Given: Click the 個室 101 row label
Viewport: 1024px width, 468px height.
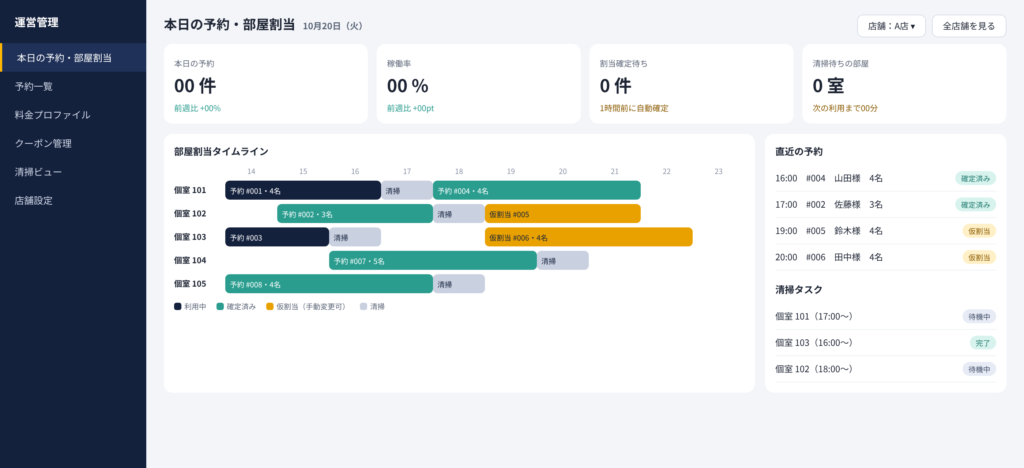Looking at the screenshot, I should tap(191, 191).
